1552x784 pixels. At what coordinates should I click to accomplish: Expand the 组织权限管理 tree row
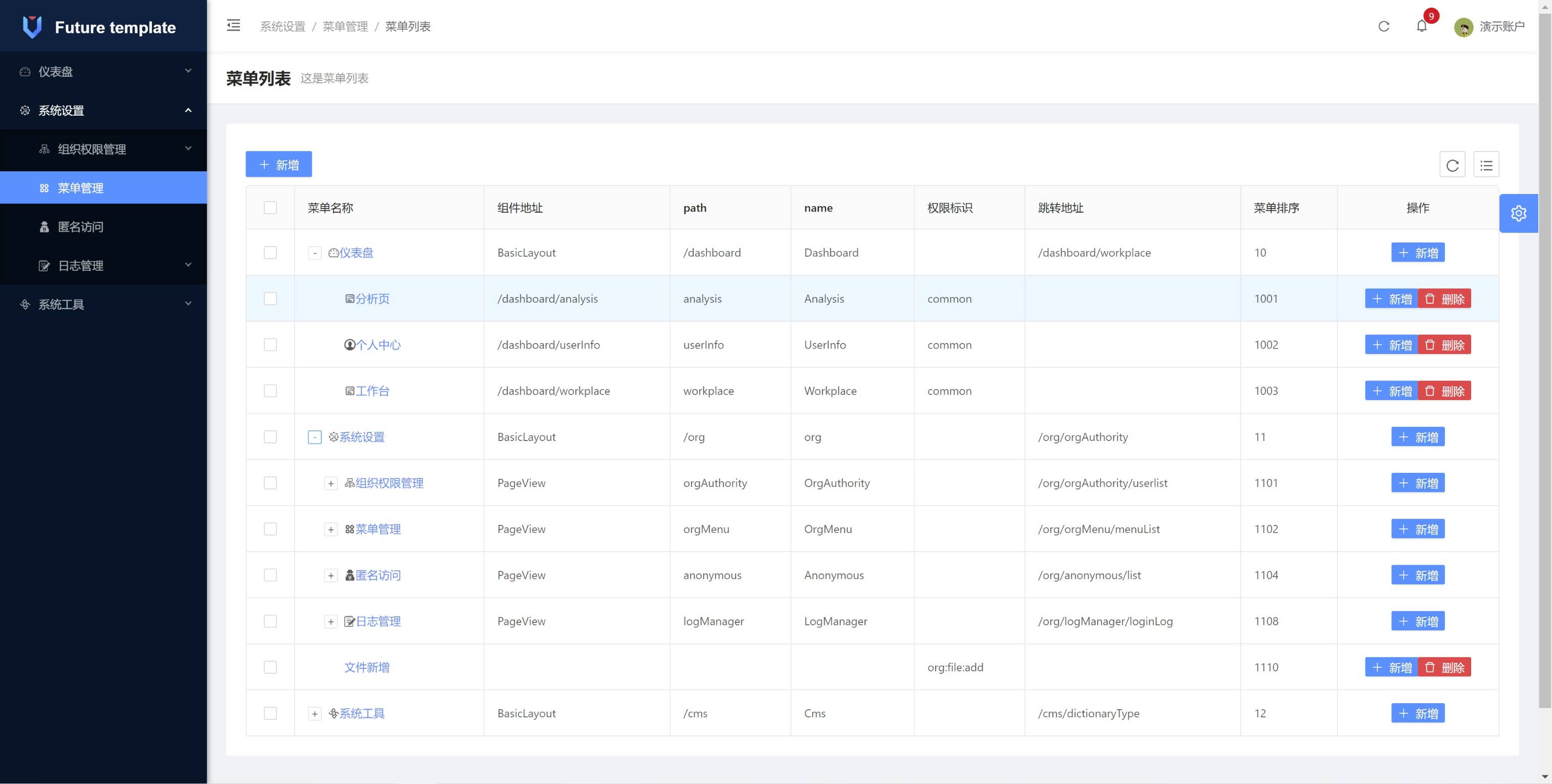coord(331,483)
